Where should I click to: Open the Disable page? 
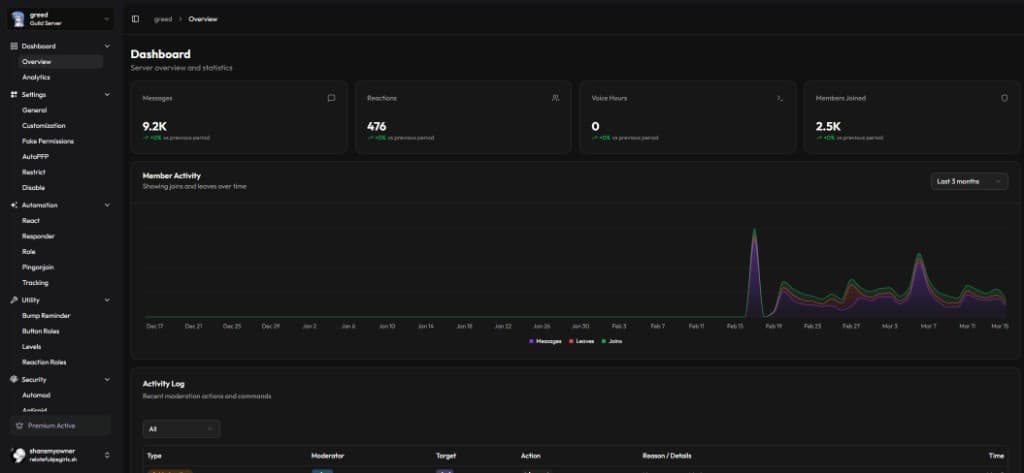(x=33, y=188)
